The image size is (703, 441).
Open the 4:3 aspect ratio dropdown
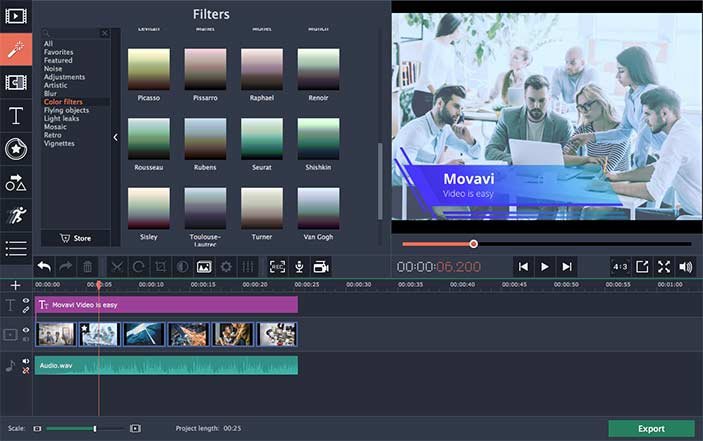click(620, 267)
